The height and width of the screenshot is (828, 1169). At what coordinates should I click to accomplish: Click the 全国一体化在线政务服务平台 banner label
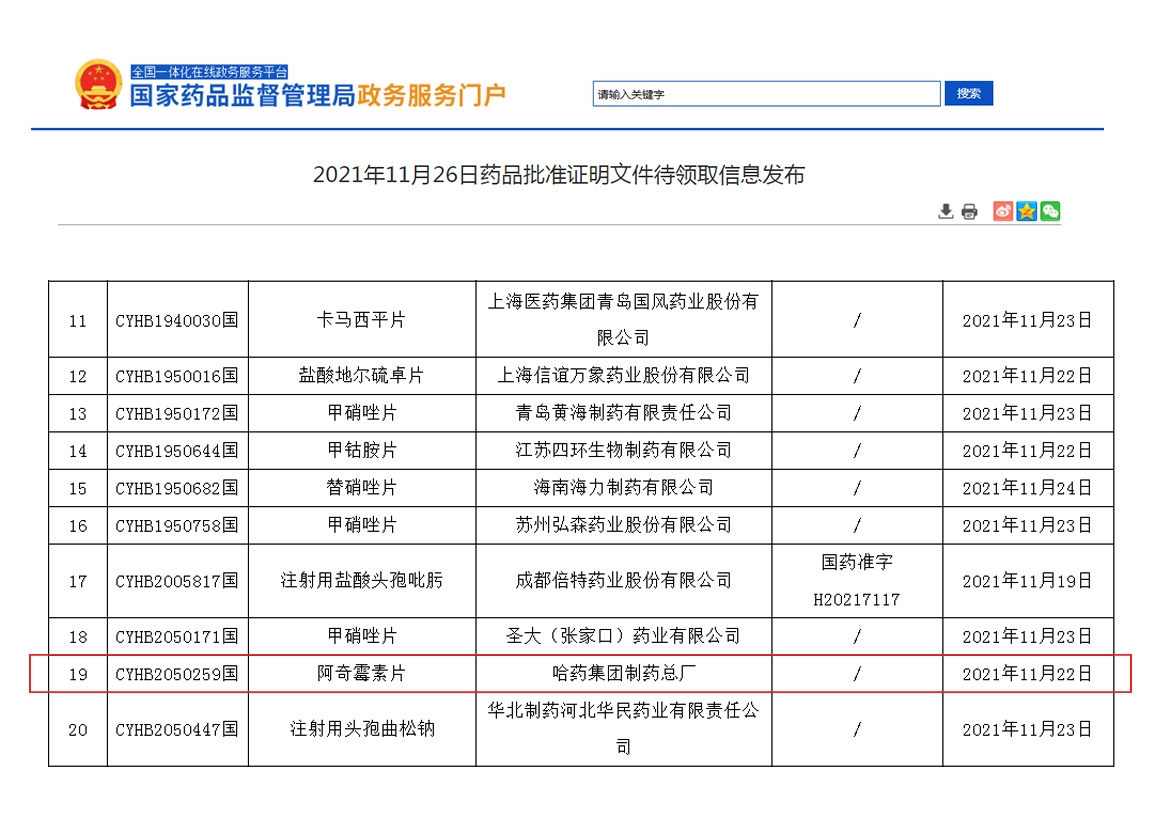pos(209,72)
